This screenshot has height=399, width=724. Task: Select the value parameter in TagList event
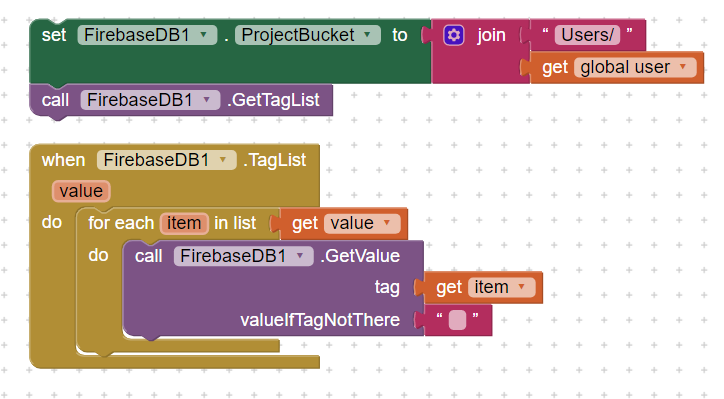coord(81,191)
